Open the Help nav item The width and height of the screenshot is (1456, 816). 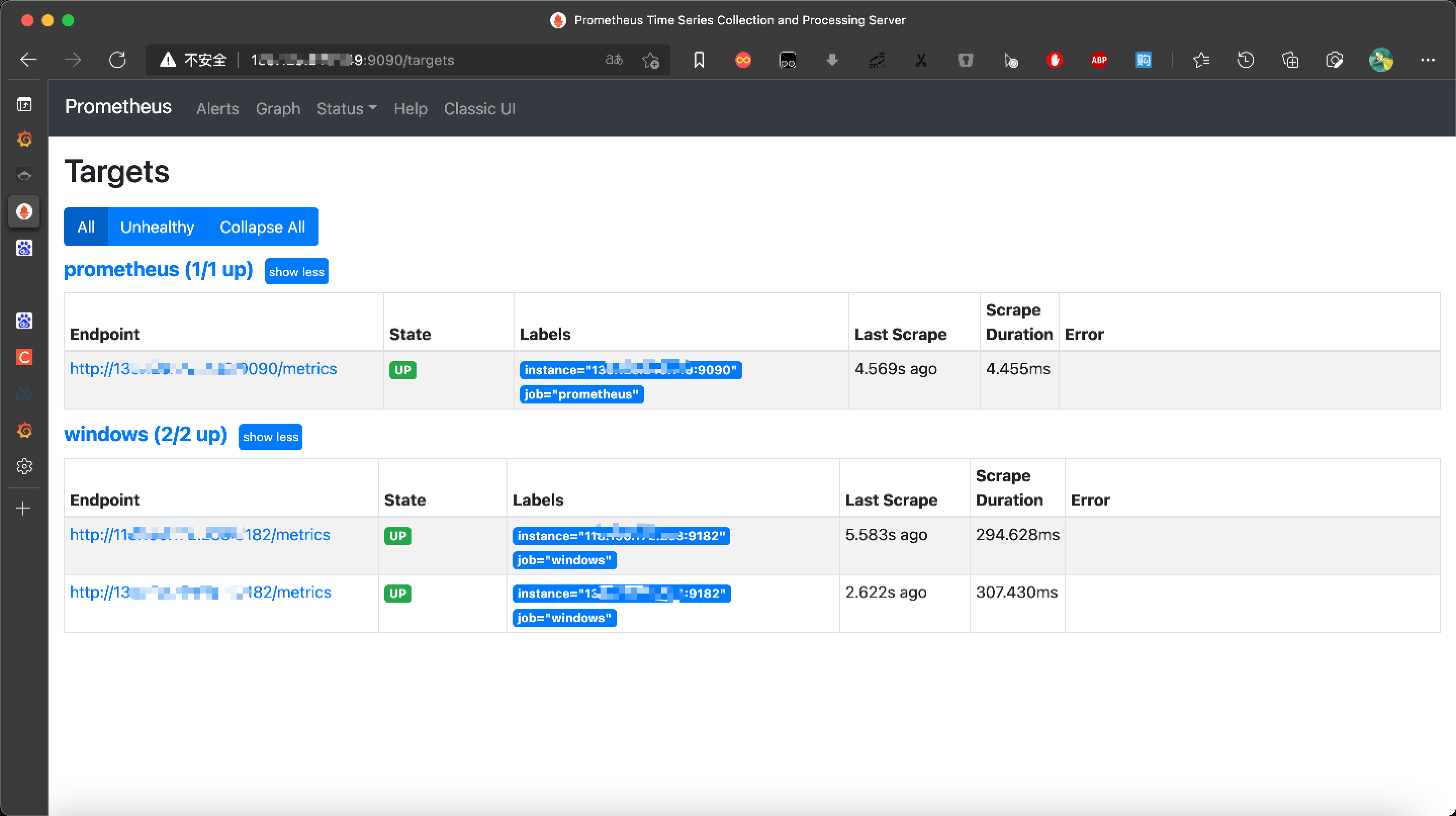click(411, 109)
